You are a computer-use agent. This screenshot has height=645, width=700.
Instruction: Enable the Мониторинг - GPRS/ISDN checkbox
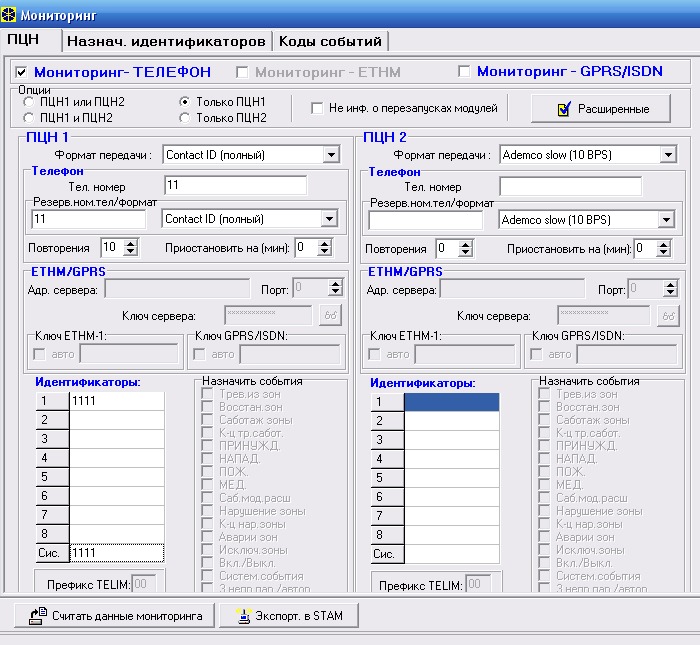(x=463, y=72)
